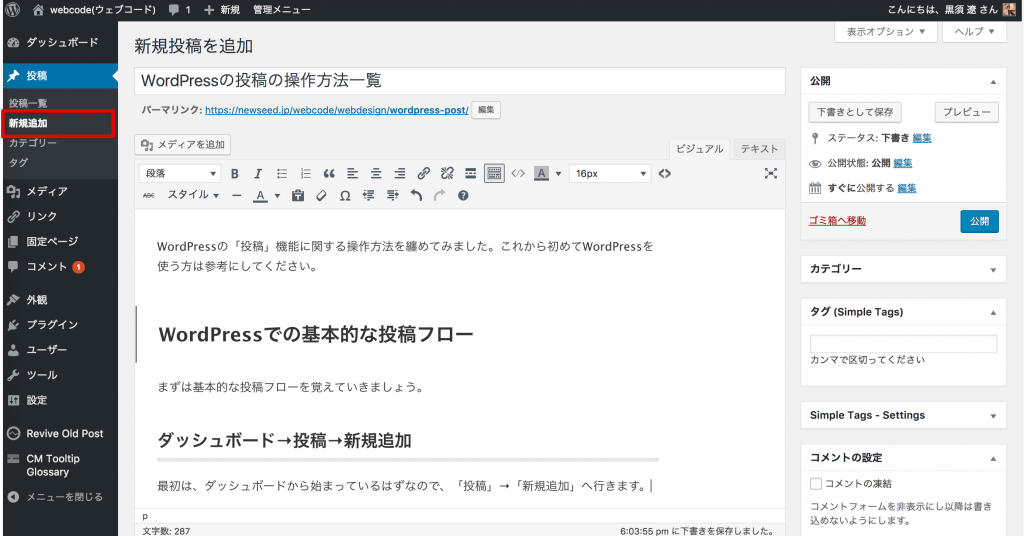Screen dimensions: 1024x536
Task: Expand the カテゴリー panel
Action: coord(993,270)
